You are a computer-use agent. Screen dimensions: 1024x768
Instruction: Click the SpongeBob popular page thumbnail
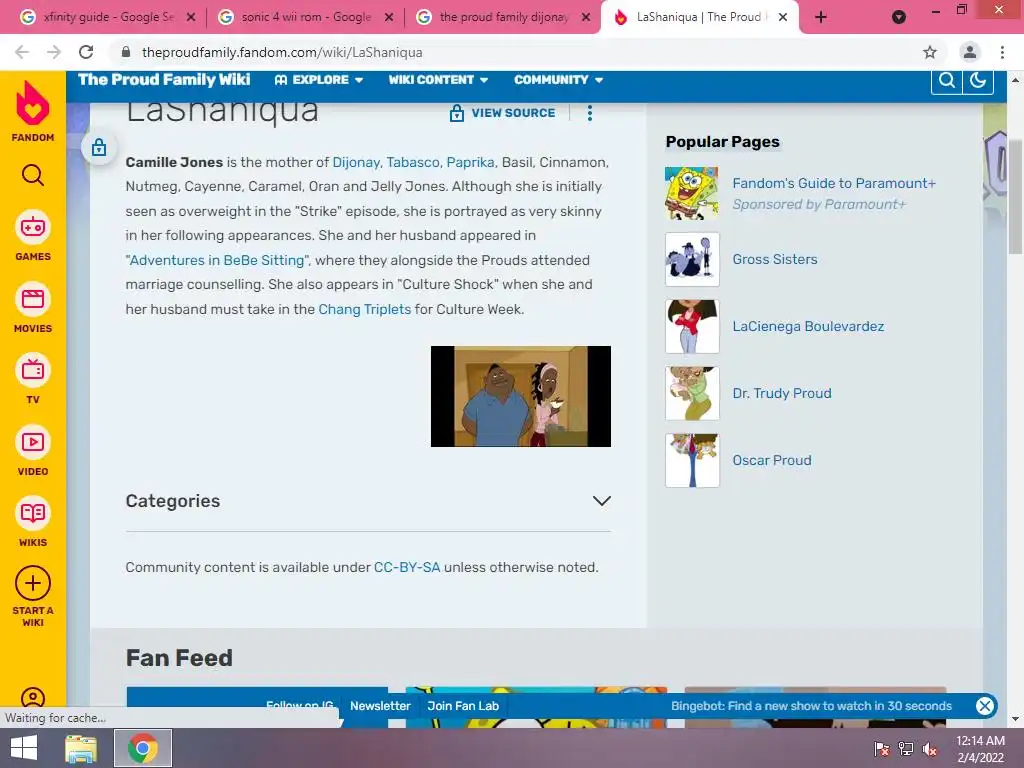692,193
